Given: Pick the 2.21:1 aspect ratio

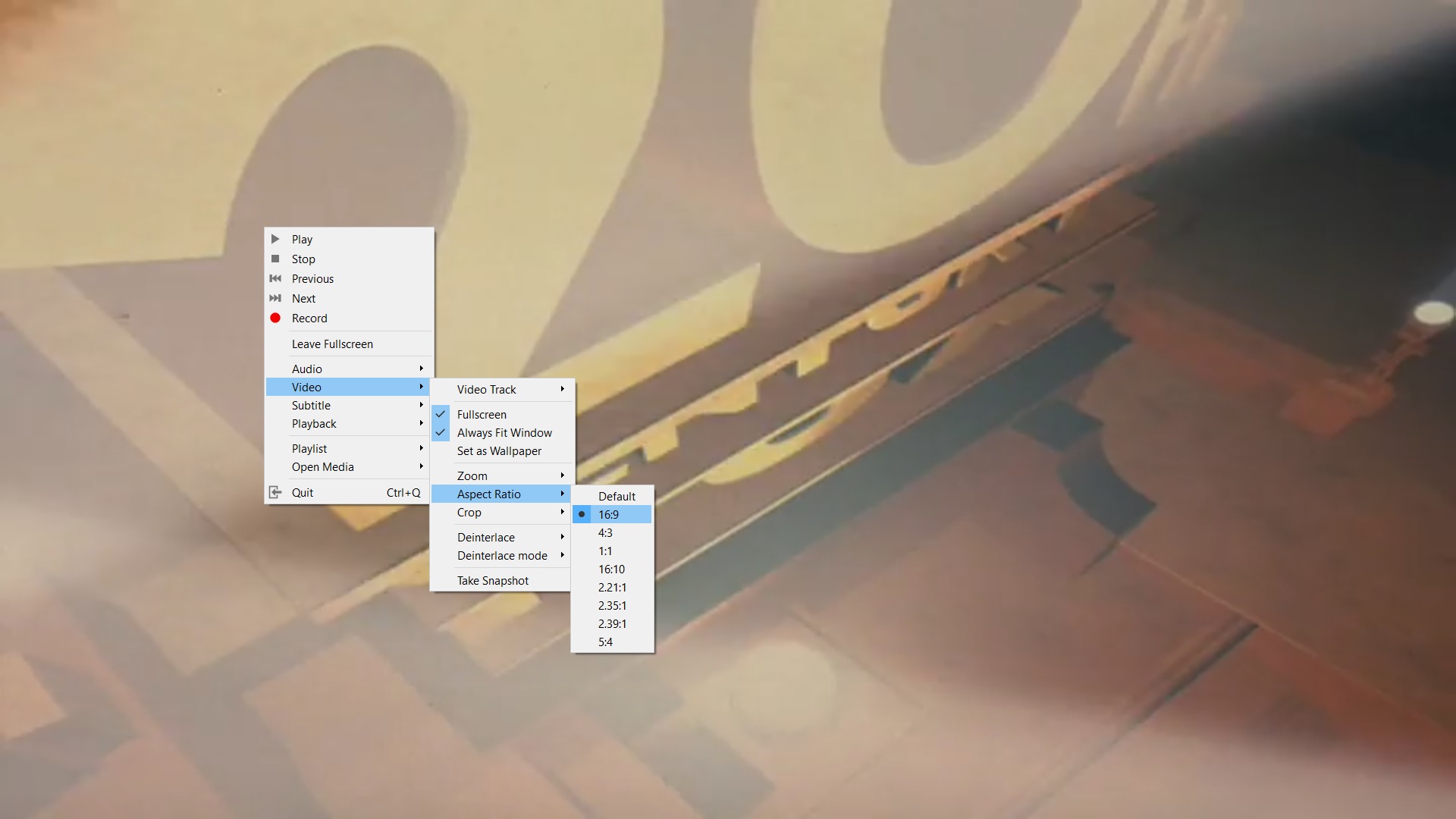Looking at the screenshot, I should point(612,587).
